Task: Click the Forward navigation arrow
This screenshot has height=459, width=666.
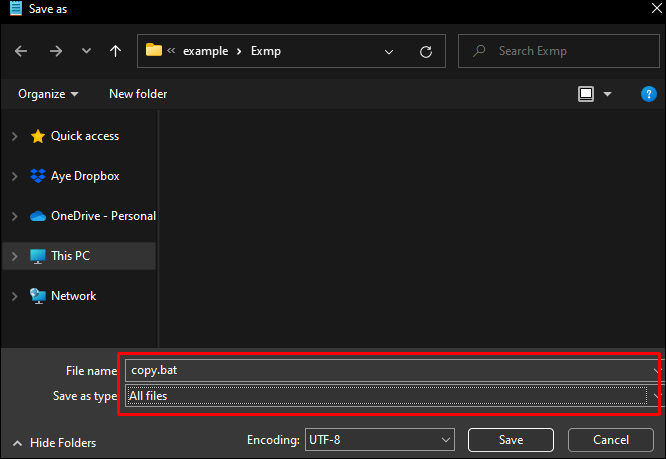Action: point(56,51)
